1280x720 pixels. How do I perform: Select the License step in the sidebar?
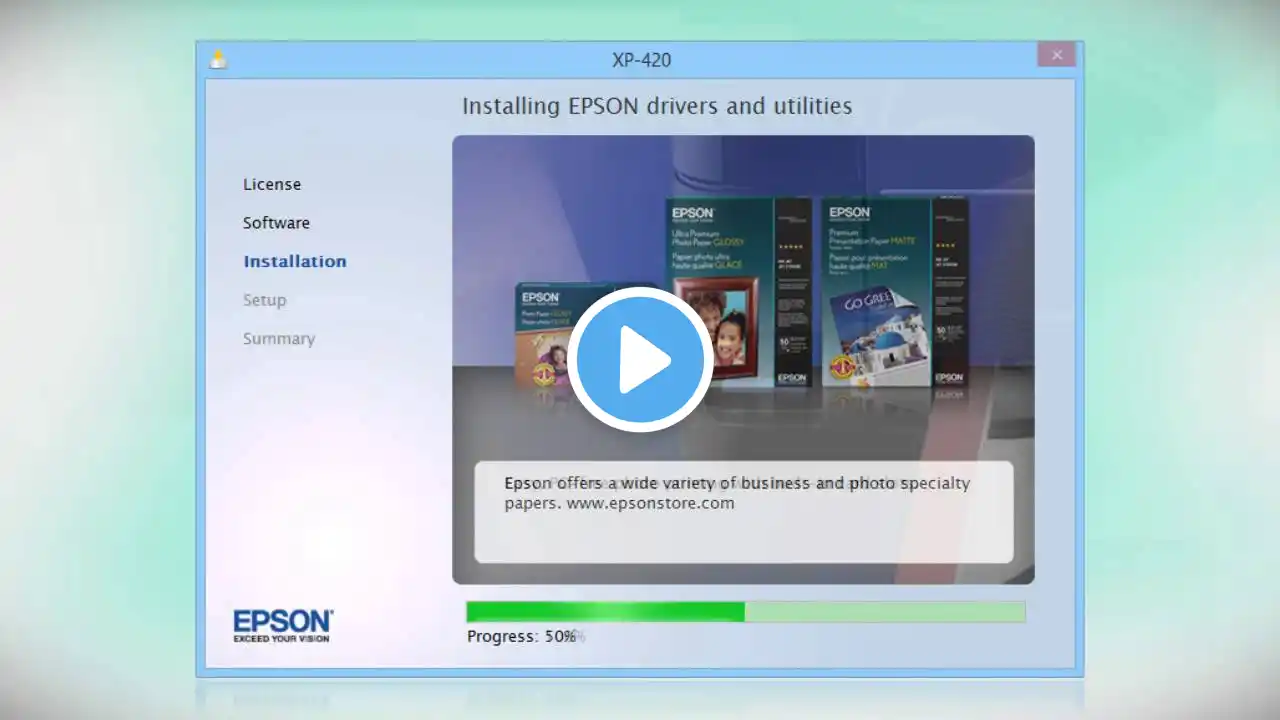click(272, 184)
